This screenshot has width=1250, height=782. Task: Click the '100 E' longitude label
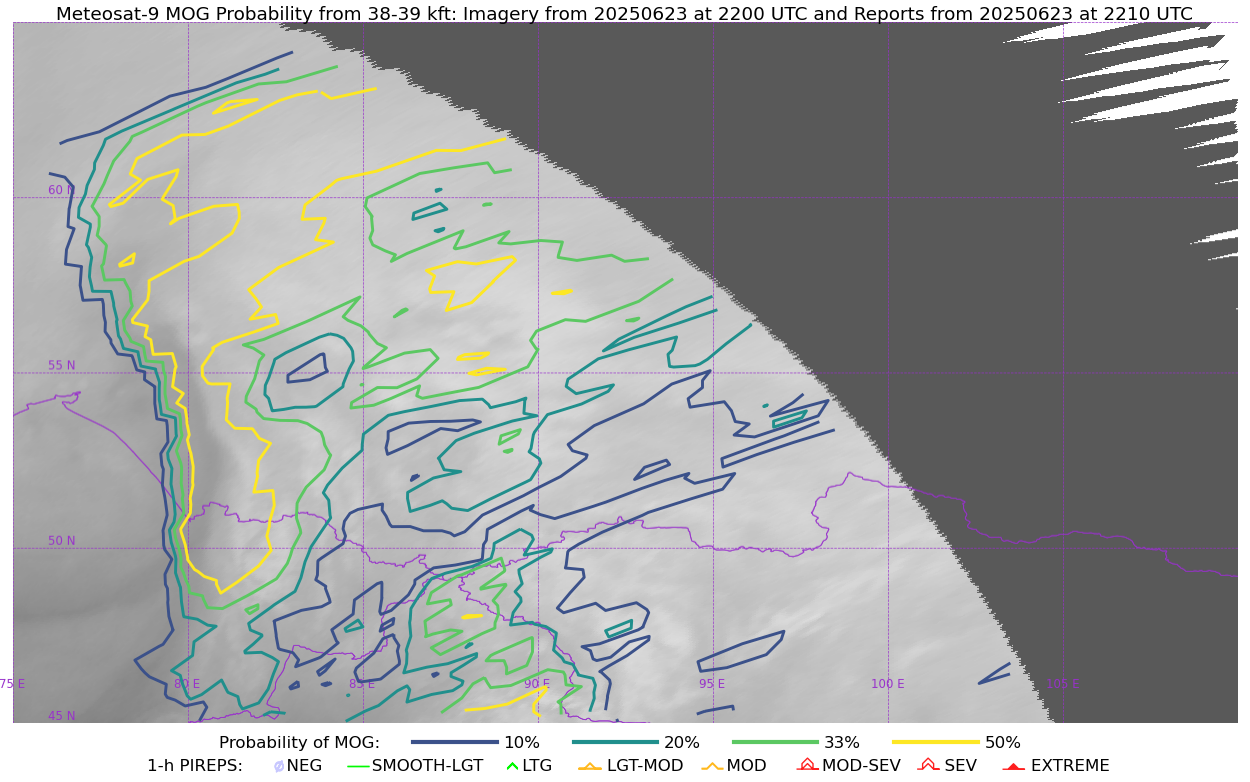(887, 684)
